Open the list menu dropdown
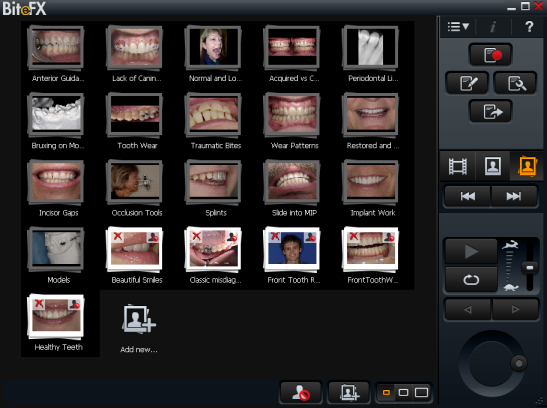The image size is (547, 408). pyautogui.click(x=458, y=27)
